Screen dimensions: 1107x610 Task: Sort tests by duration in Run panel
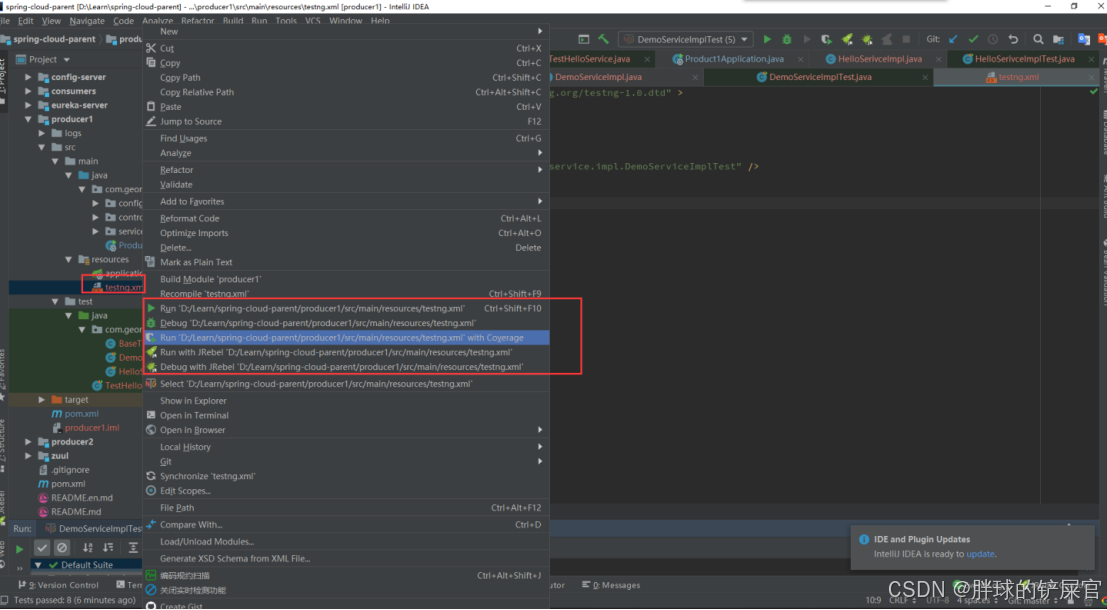click(x=108, y=548)
